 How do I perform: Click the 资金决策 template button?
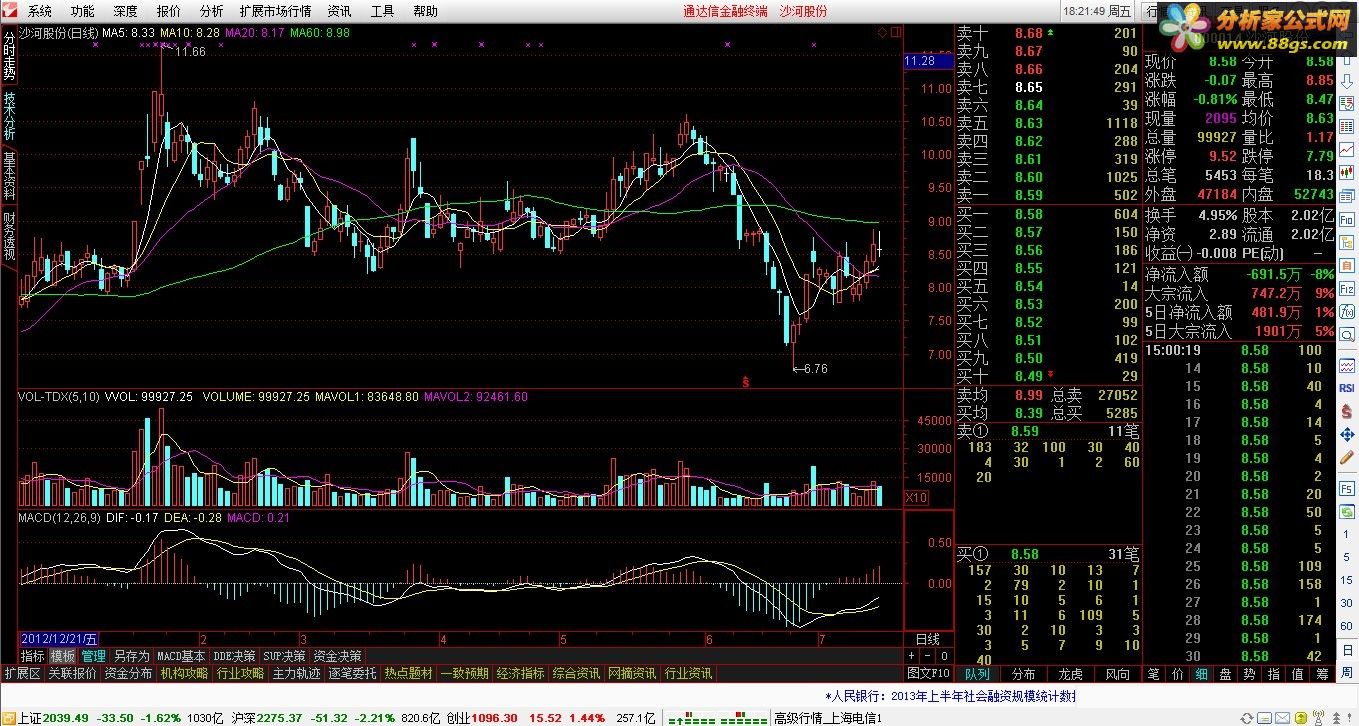(338, 656)
